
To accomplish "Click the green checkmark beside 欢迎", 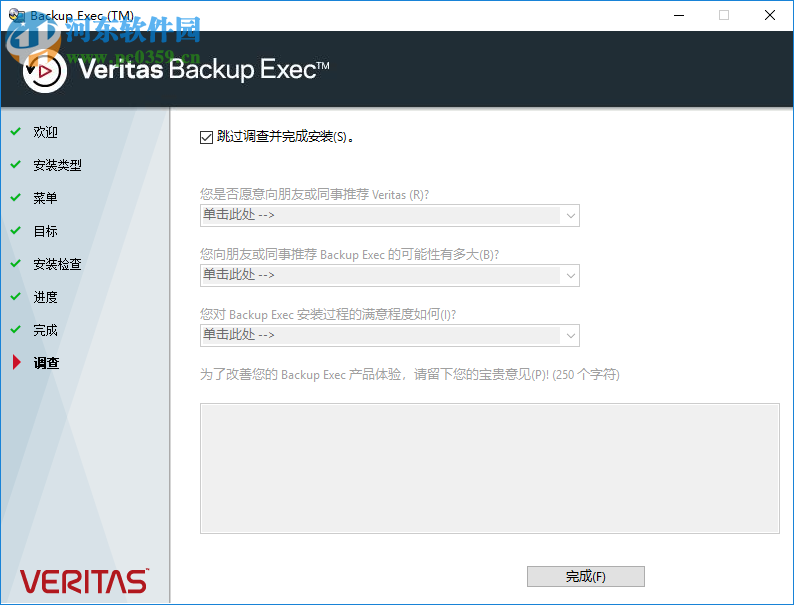I will 16,131.
